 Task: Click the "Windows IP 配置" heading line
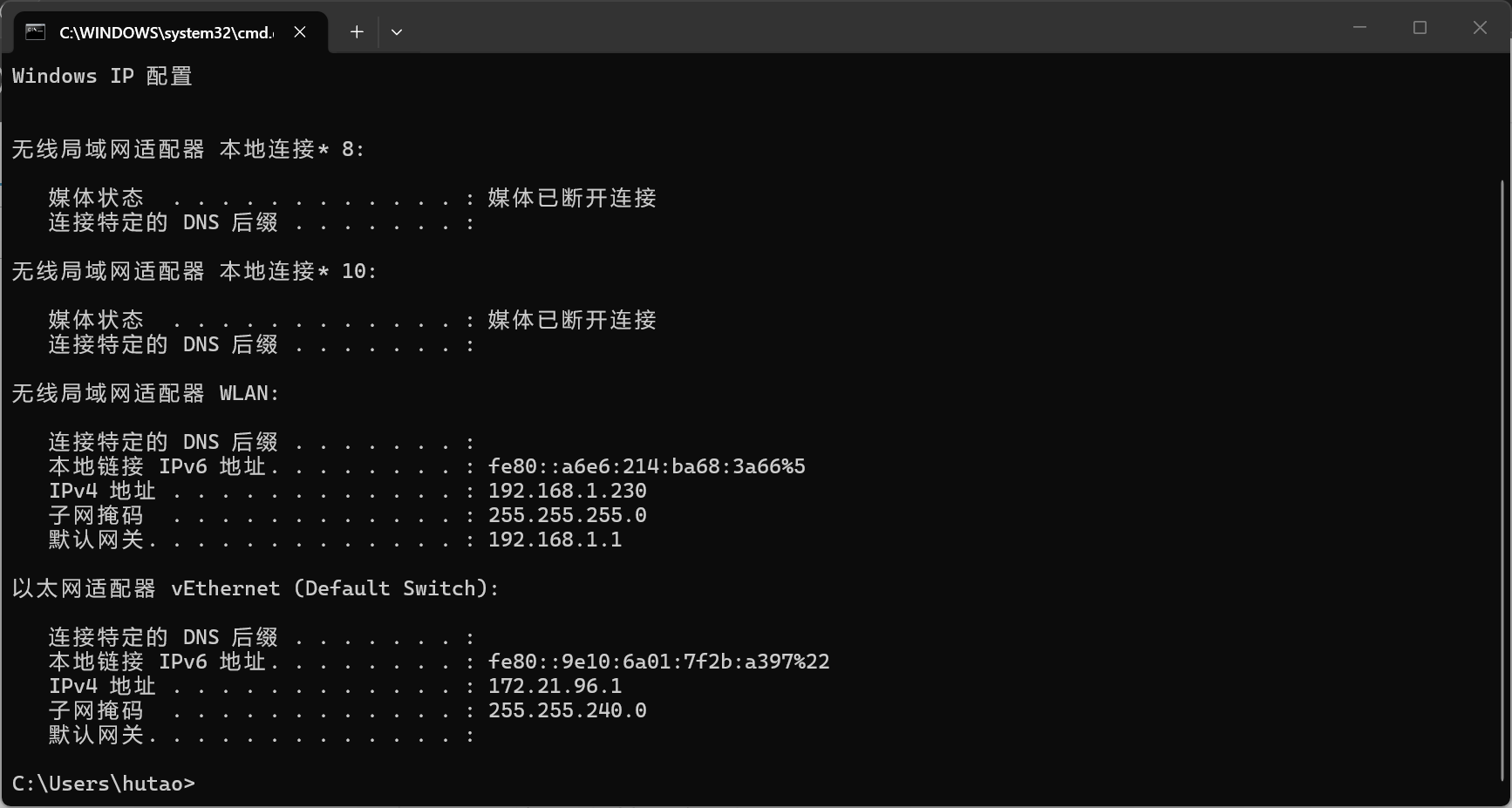tap(102, 76)
